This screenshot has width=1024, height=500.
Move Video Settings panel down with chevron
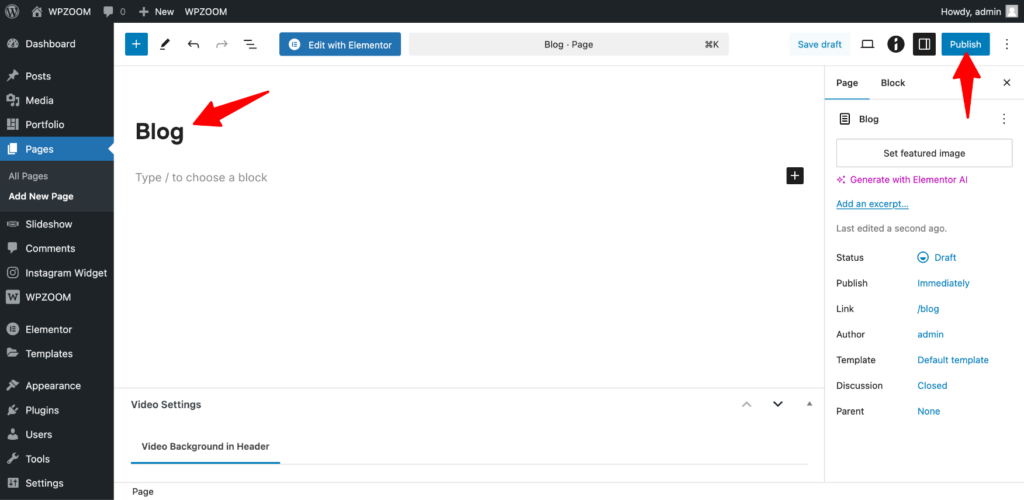(x=777, y=404)
